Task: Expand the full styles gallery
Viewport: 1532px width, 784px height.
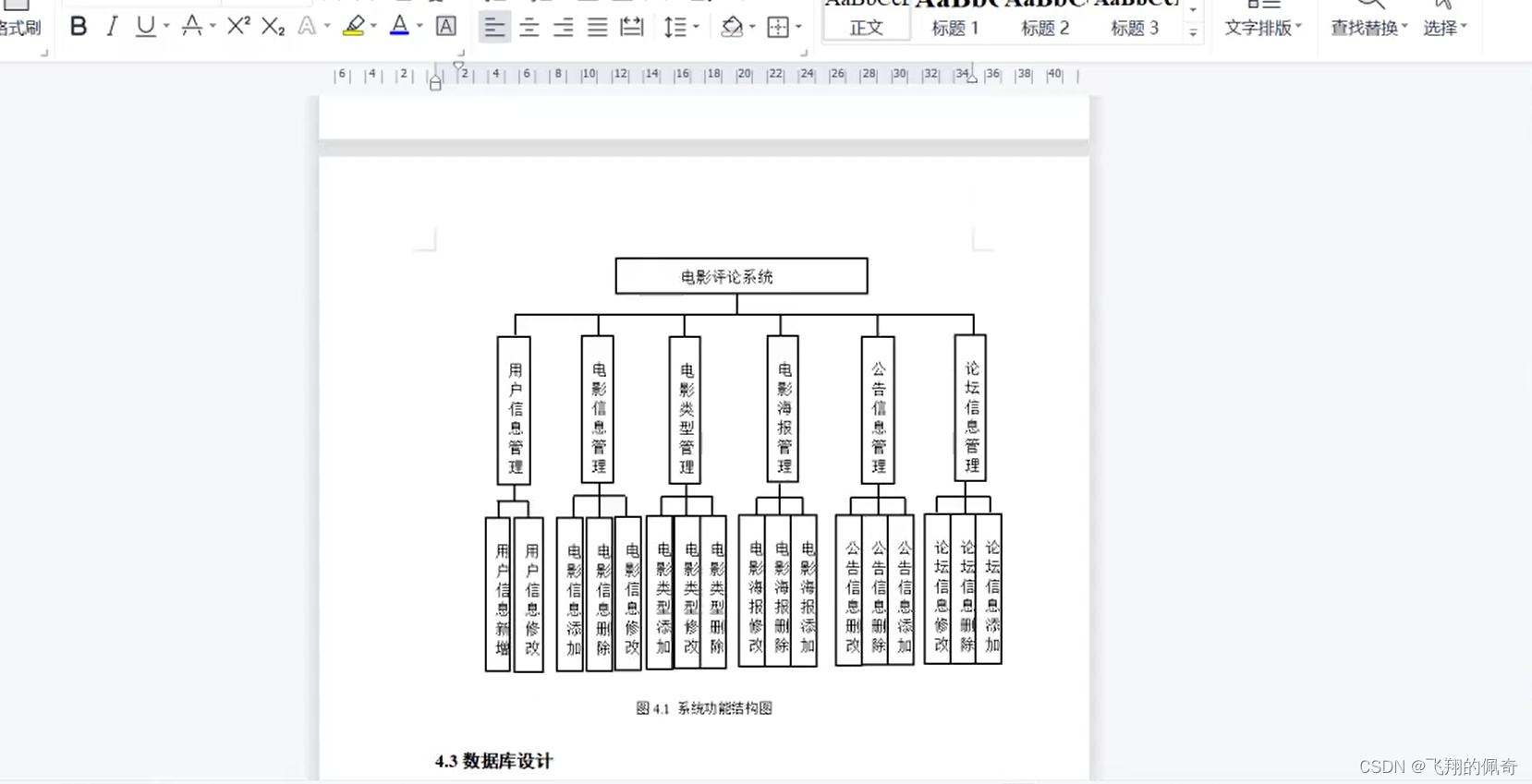Action: (1193, 32)
